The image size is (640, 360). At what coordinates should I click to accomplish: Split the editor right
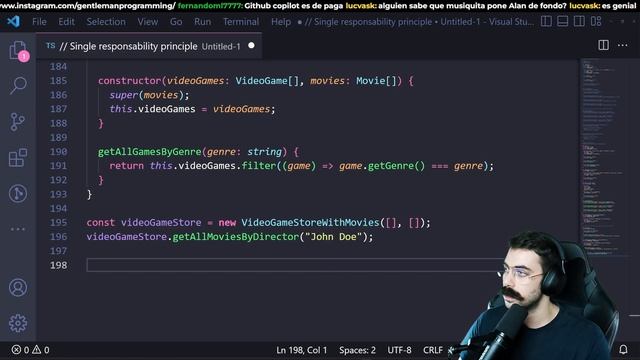(x=603, y=45)
